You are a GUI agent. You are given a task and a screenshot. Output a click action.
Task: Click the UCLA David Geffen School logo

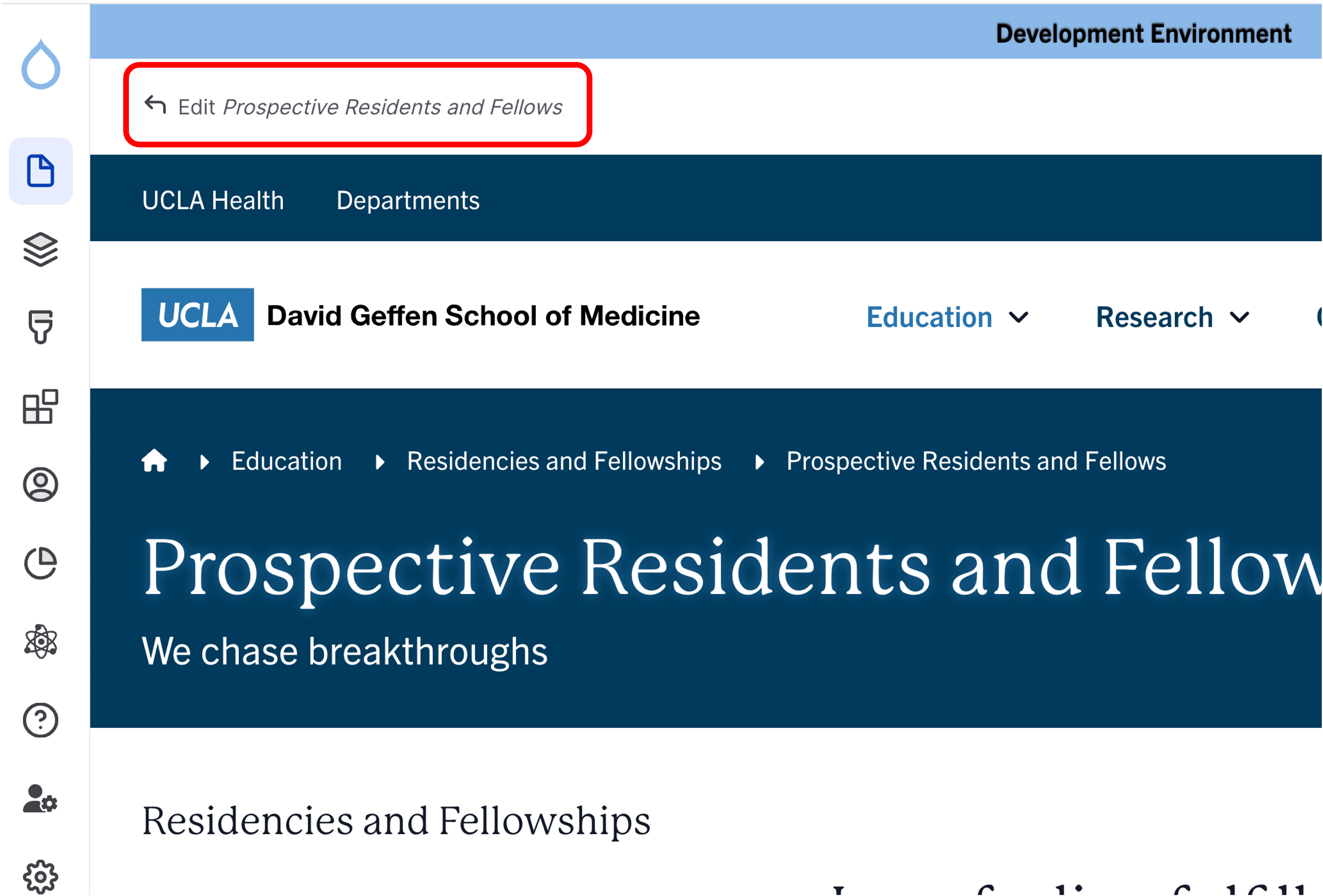[x=420, y=315]
